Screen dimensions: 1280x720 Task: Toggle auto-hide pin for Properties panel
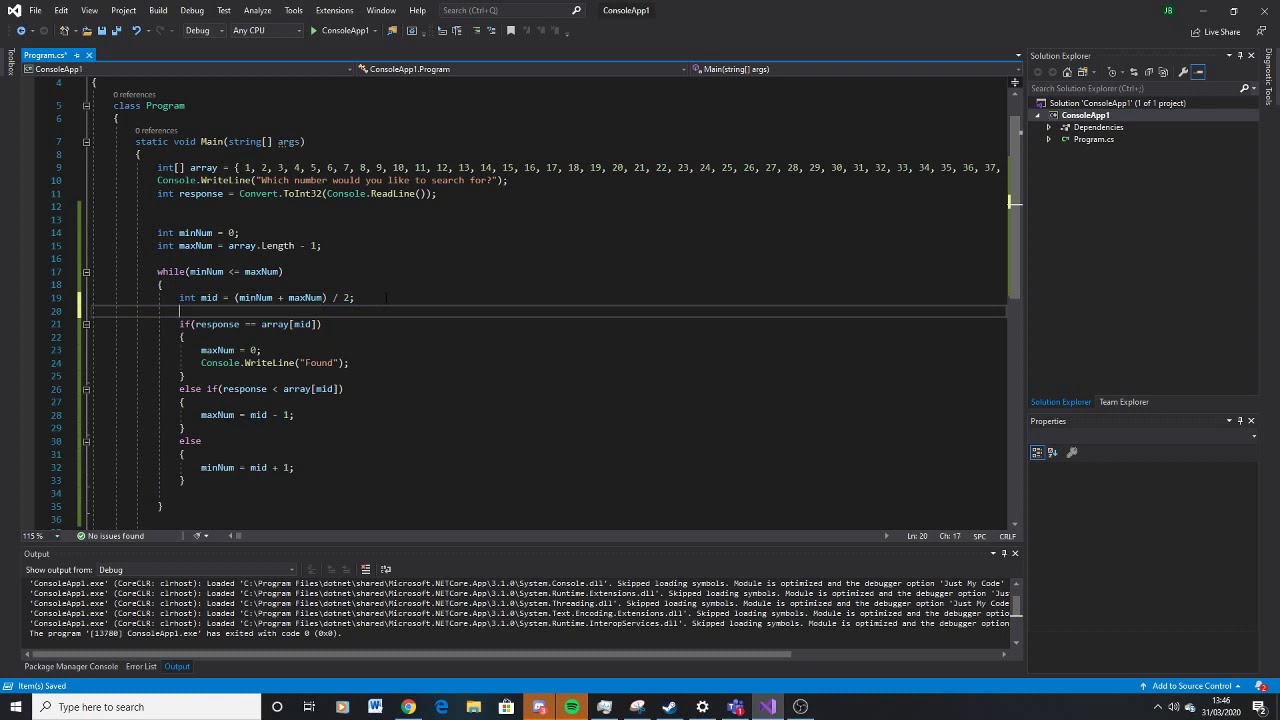1240,421
